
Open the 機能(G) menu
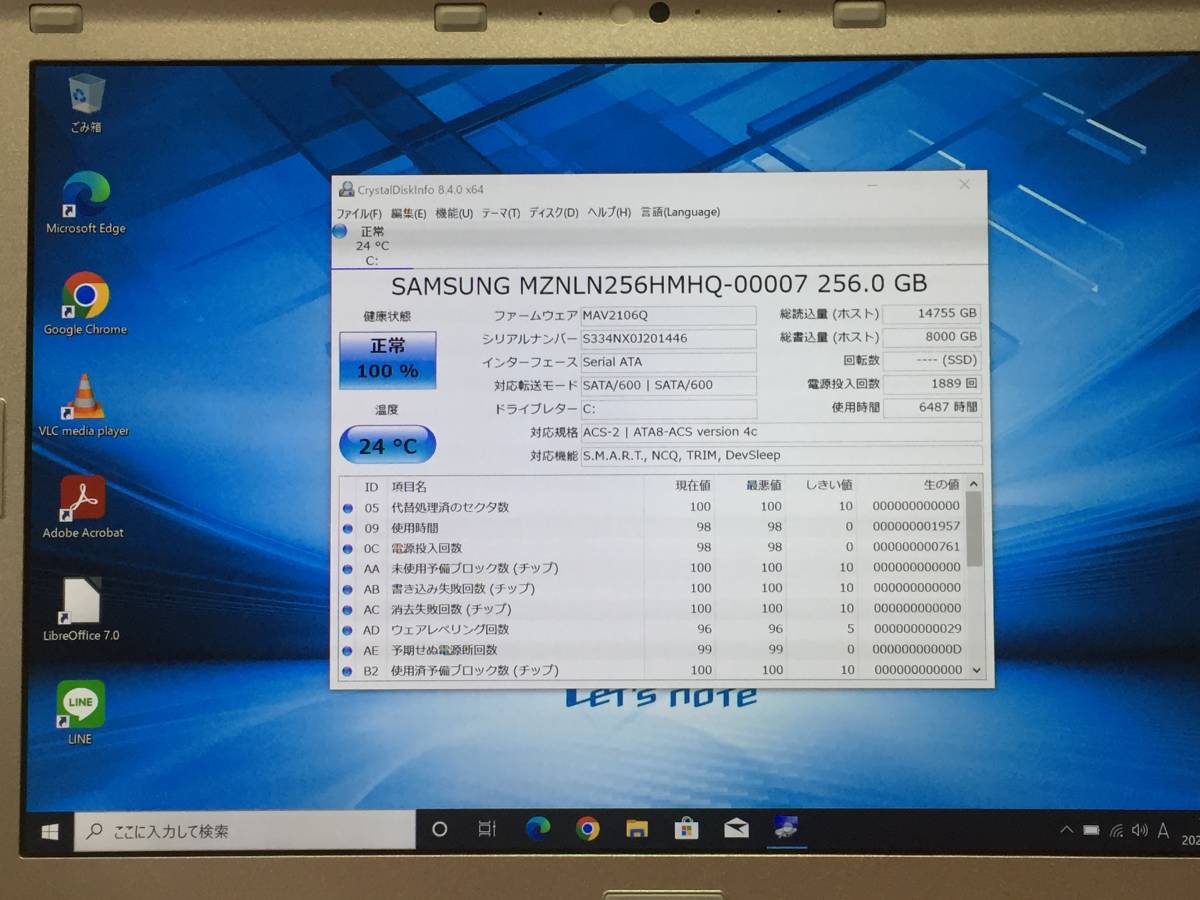point(454,213)
